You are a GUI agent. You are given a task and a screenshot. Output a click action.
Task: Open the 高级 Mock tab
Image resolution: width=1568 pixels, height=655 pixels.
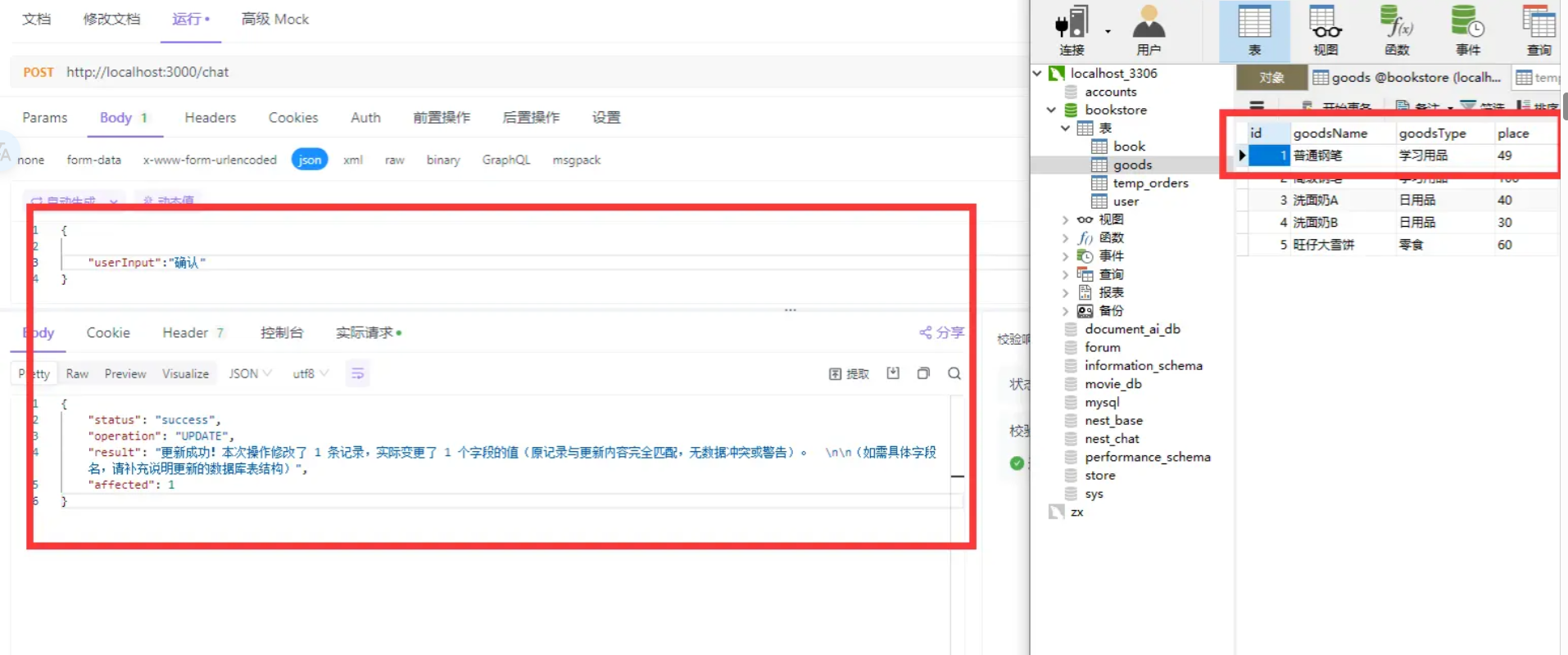coord(274,19)
